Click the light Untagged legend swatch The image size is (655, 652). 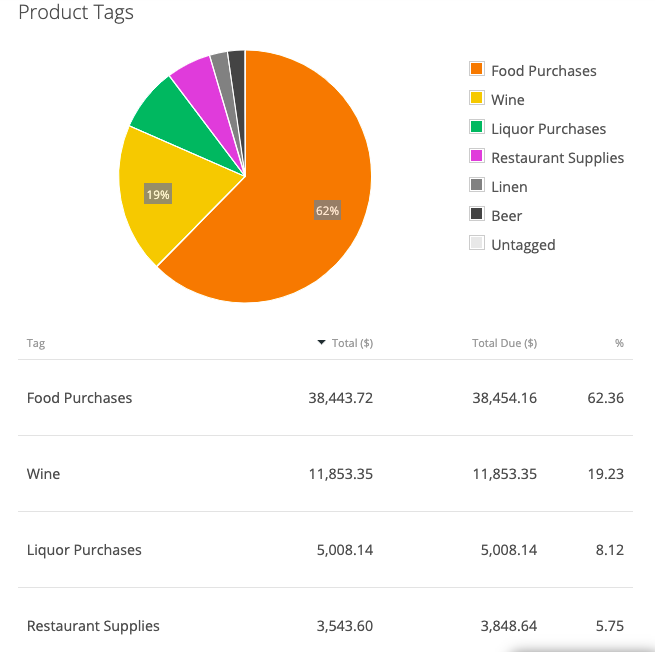pos(477,243)
